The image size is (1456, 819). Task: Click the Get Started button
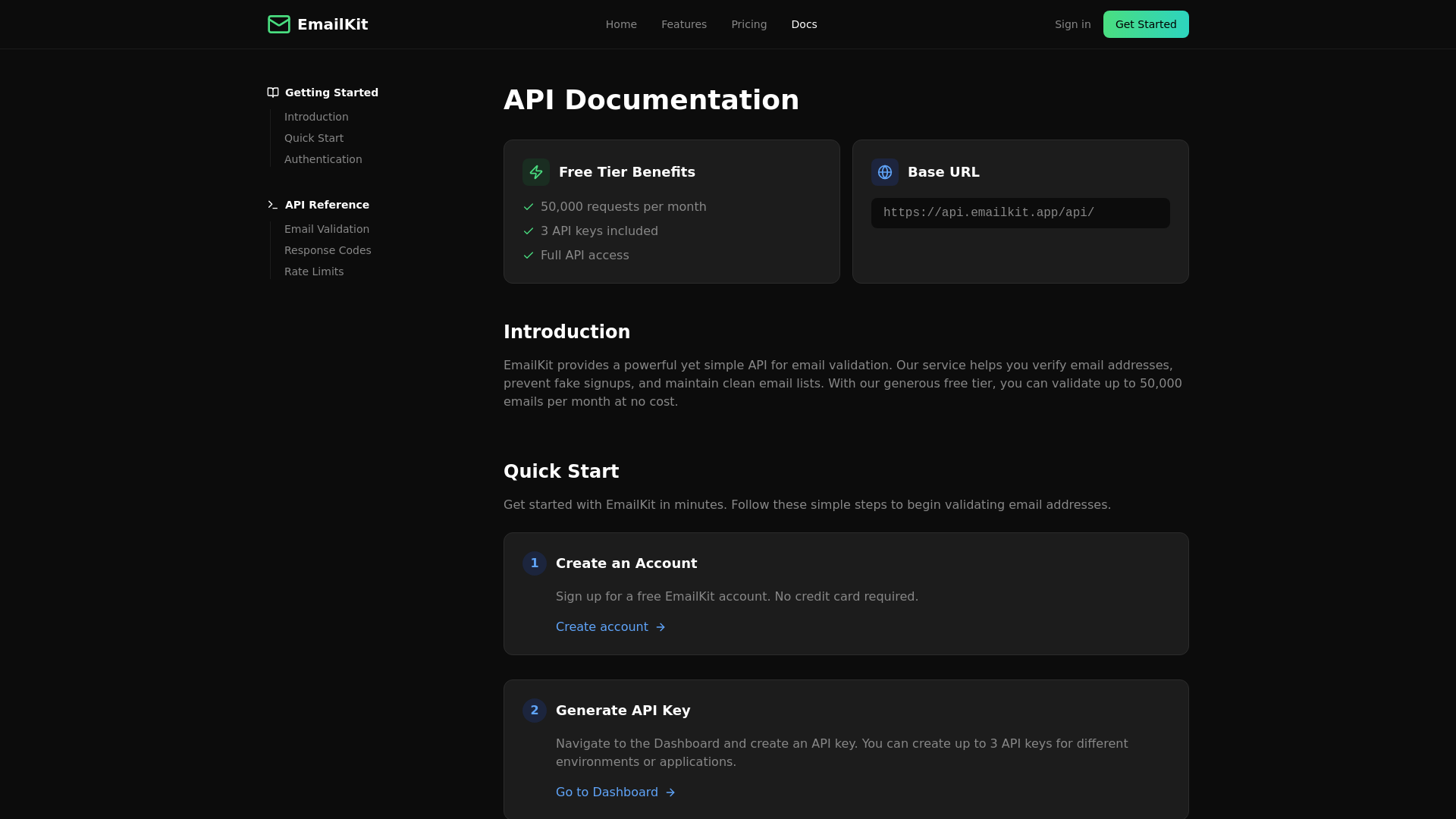coord(1146,24)
